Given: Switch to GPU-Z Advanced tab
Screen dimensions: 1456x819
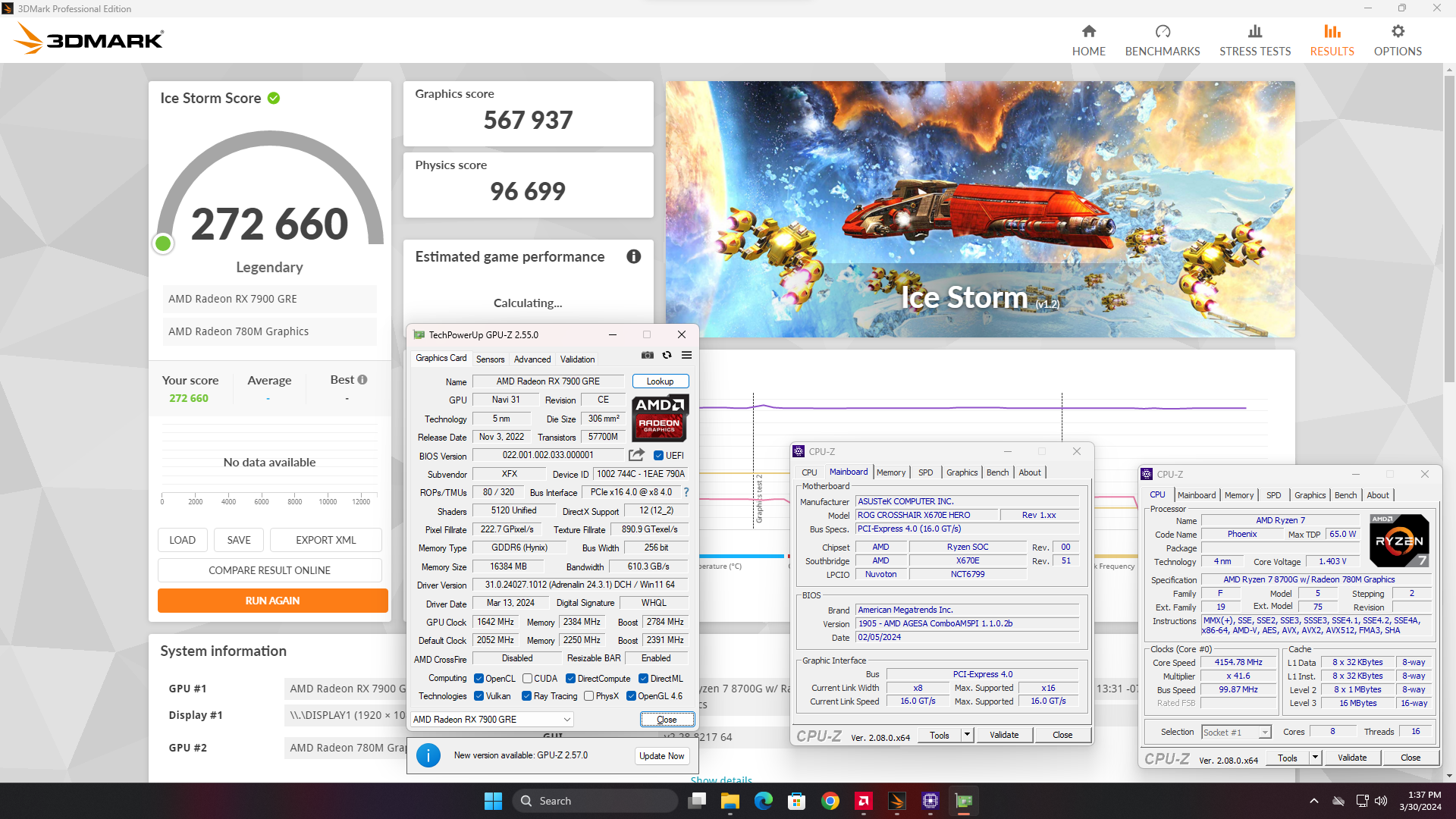Looking at the screenshot, I should tap(532, 359).
